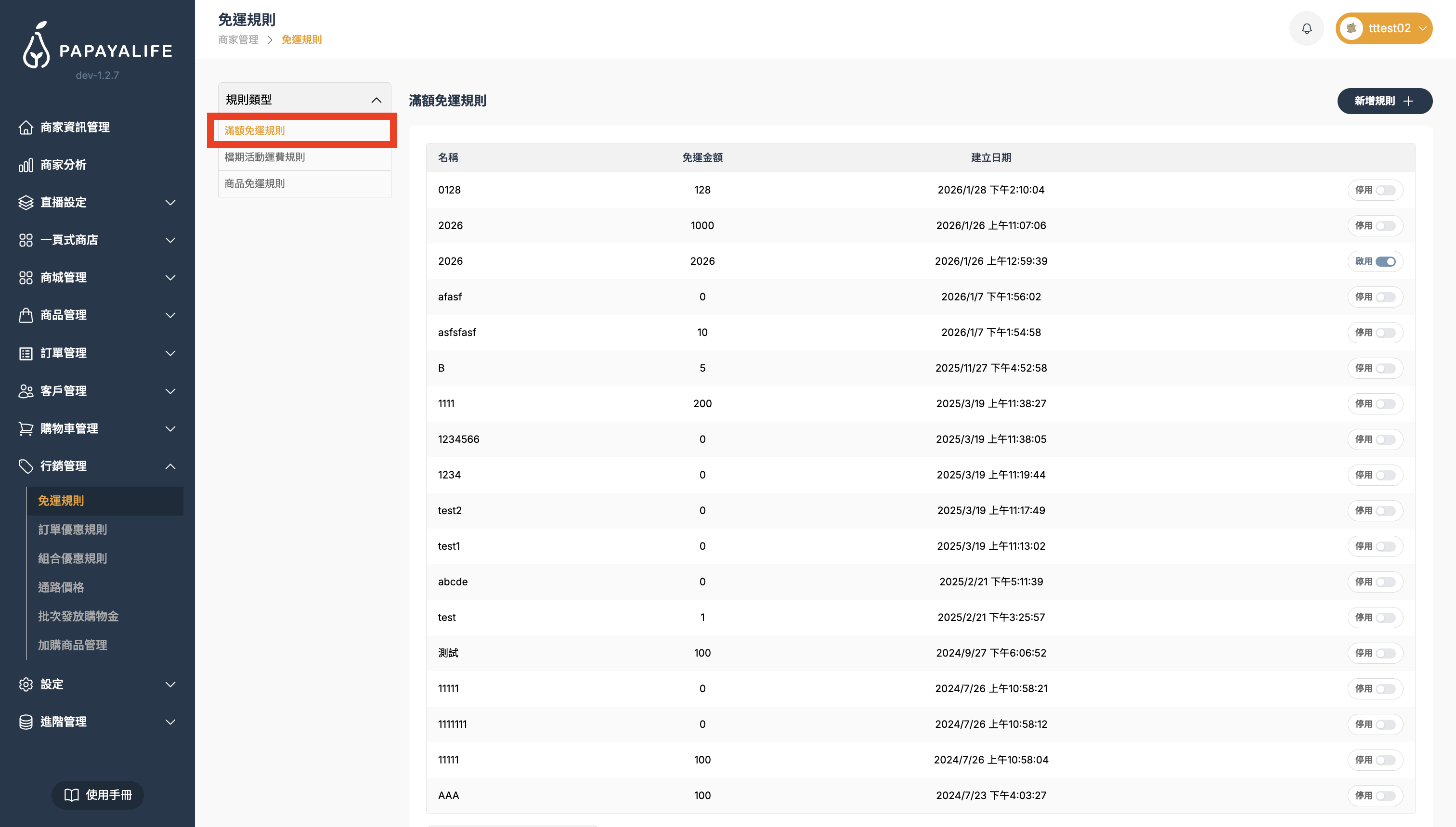
Task: Click the 商品管理 shopping bag icon
Action: [x=26, y=315]
